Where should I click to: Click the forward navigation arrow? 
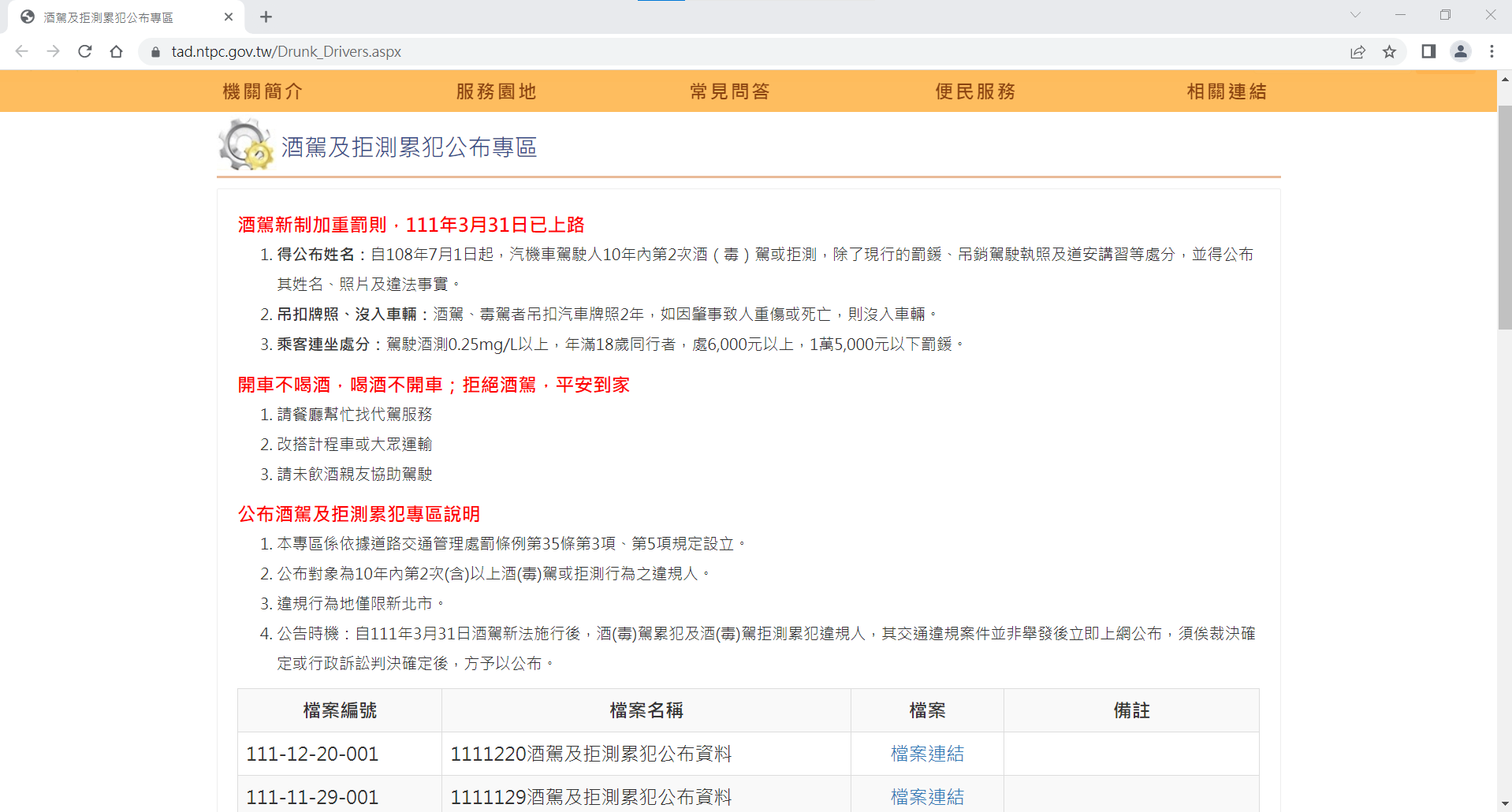coord(53,51)
